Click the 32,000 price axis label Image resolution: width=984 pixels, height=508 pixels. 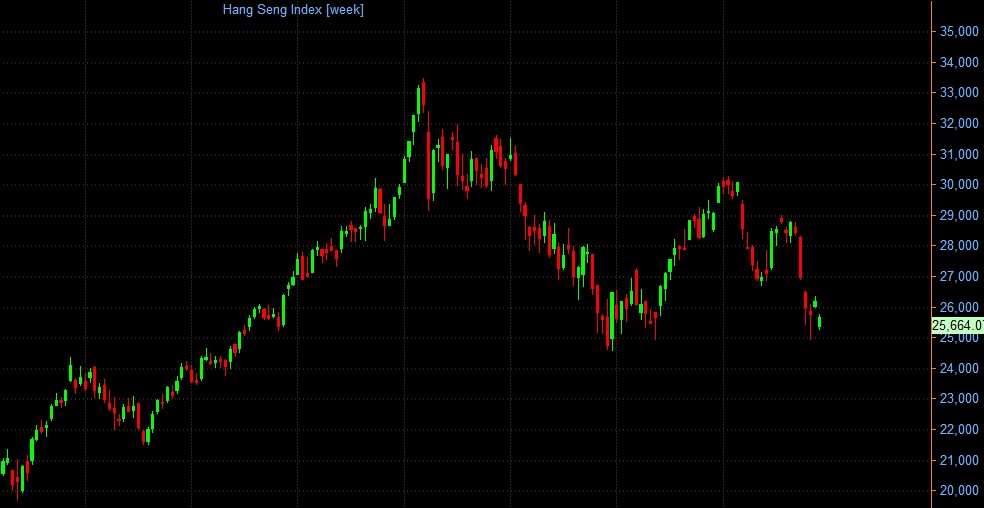click(x=959, y=123)
